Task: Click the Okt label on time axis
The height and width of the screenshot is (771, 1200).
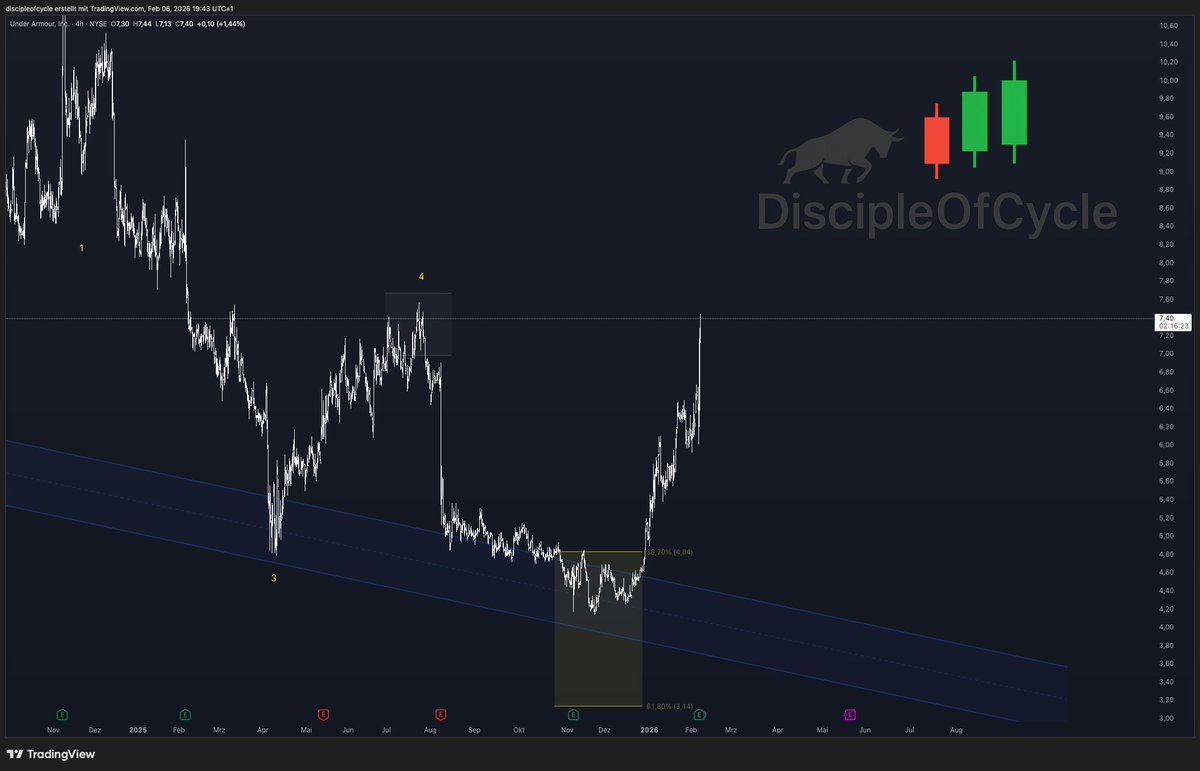Action: pyautogui.click(x=518, y=730)
